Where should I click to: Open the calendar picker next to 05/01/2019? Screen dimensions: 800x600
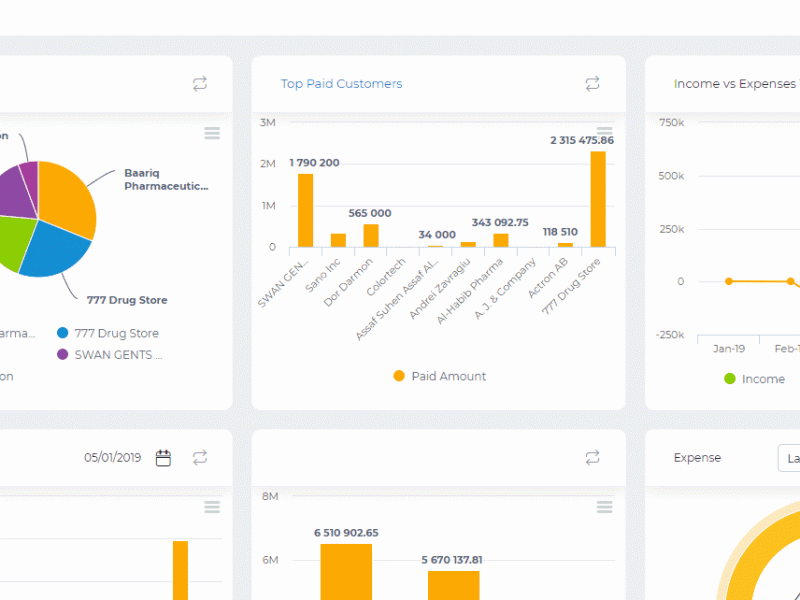(x=163, y=458)
